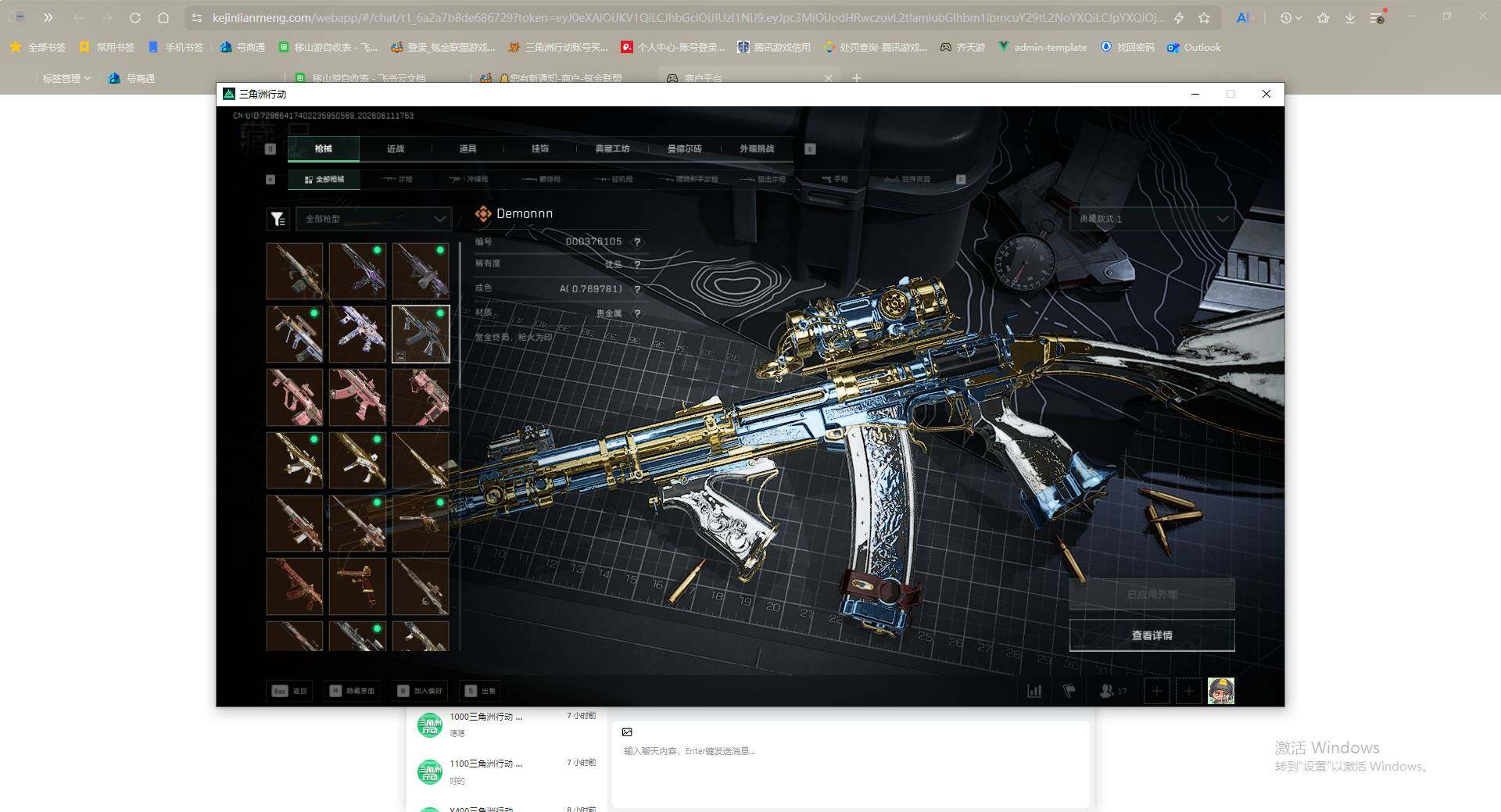Viewport: 1501px width, 812px height.
Task: Click the browser reload button
Action: click(x=135, y=17)
